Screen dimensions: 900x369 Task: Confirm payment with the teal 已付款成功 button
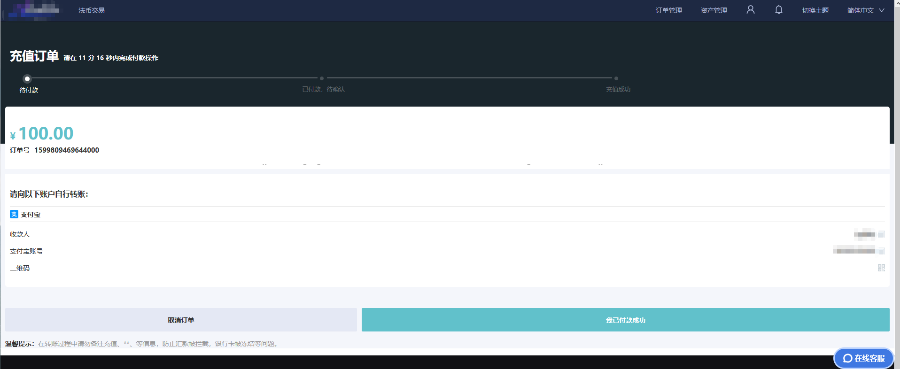pyautogui.click(x=626, y=320)
